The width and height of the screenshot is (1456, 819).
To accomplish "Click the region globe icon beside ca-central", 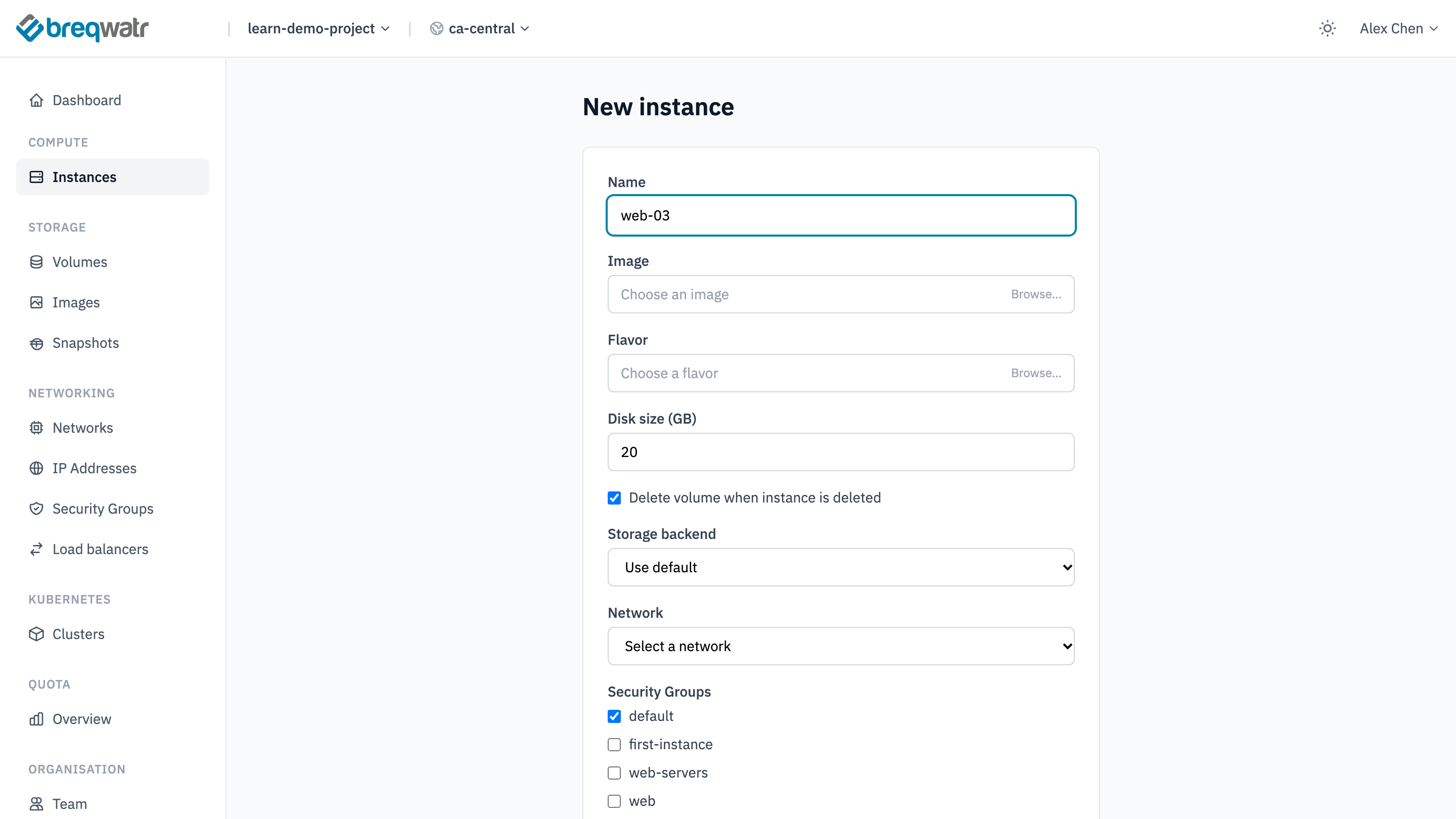I will [x=436, y=28].
